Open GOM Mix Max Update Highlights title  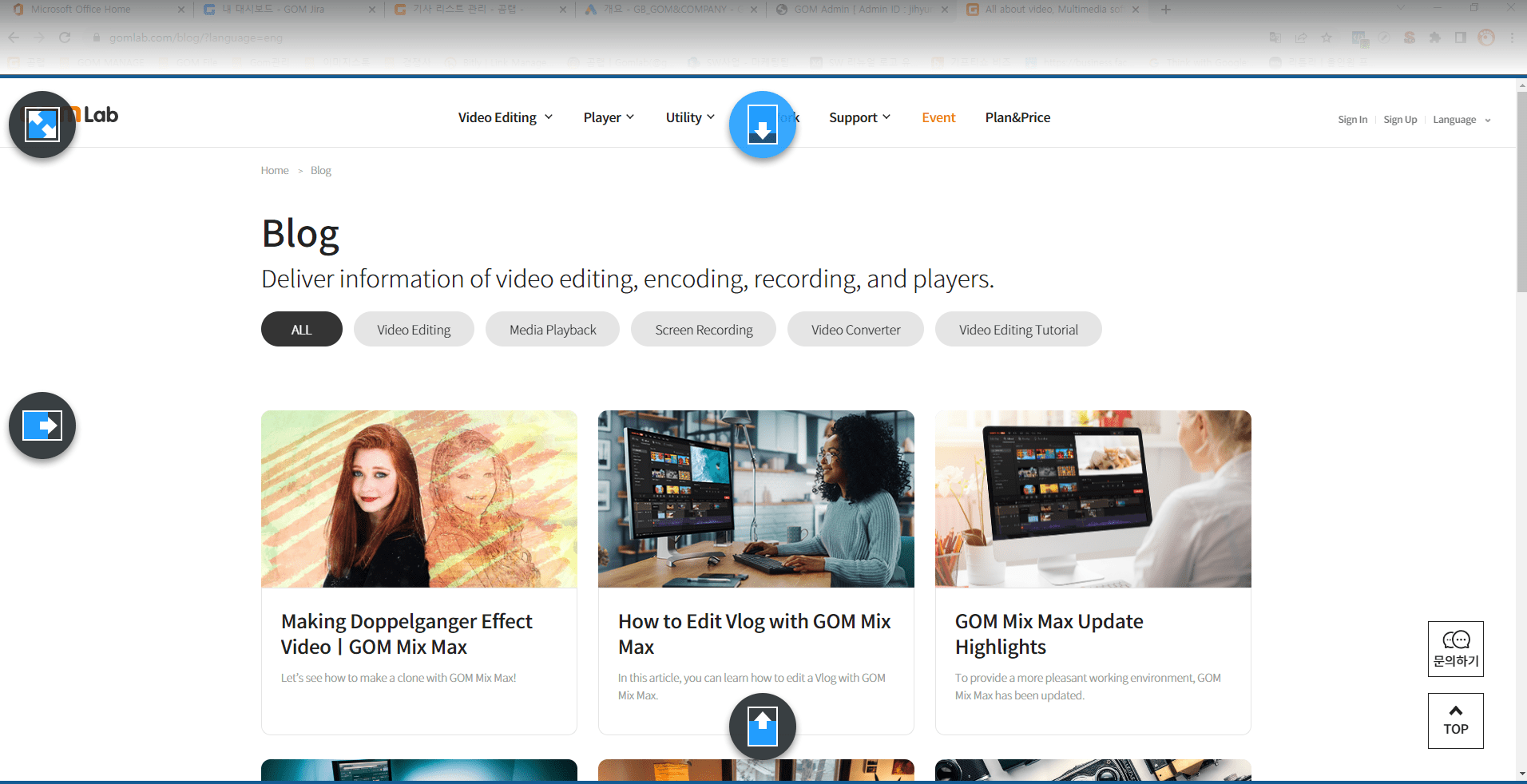[x=1049, y=634]
